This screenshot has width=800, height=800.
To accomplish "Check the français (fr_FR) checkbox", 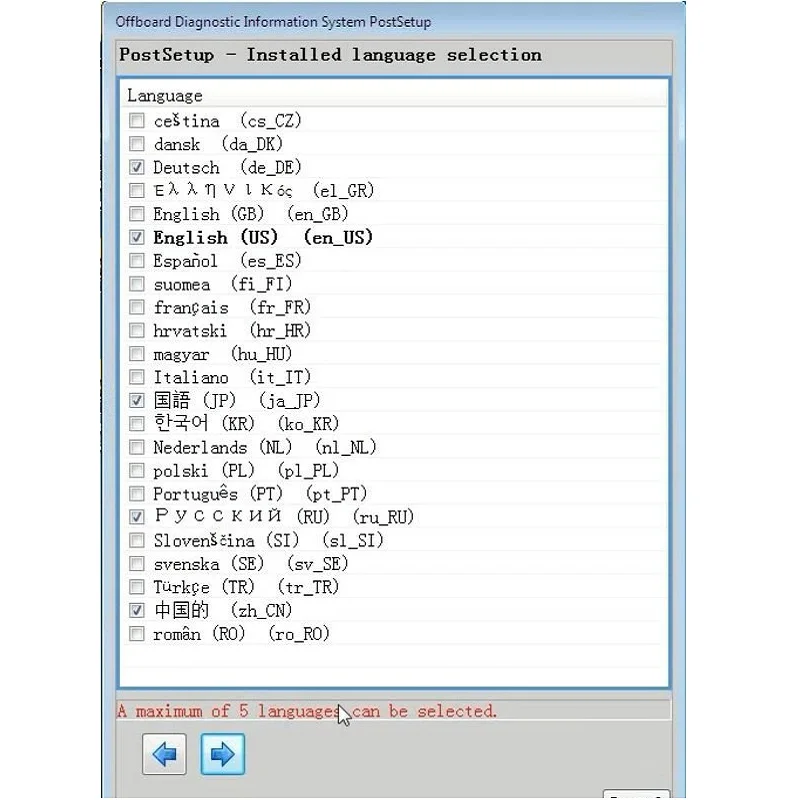I will coord(137,307).
